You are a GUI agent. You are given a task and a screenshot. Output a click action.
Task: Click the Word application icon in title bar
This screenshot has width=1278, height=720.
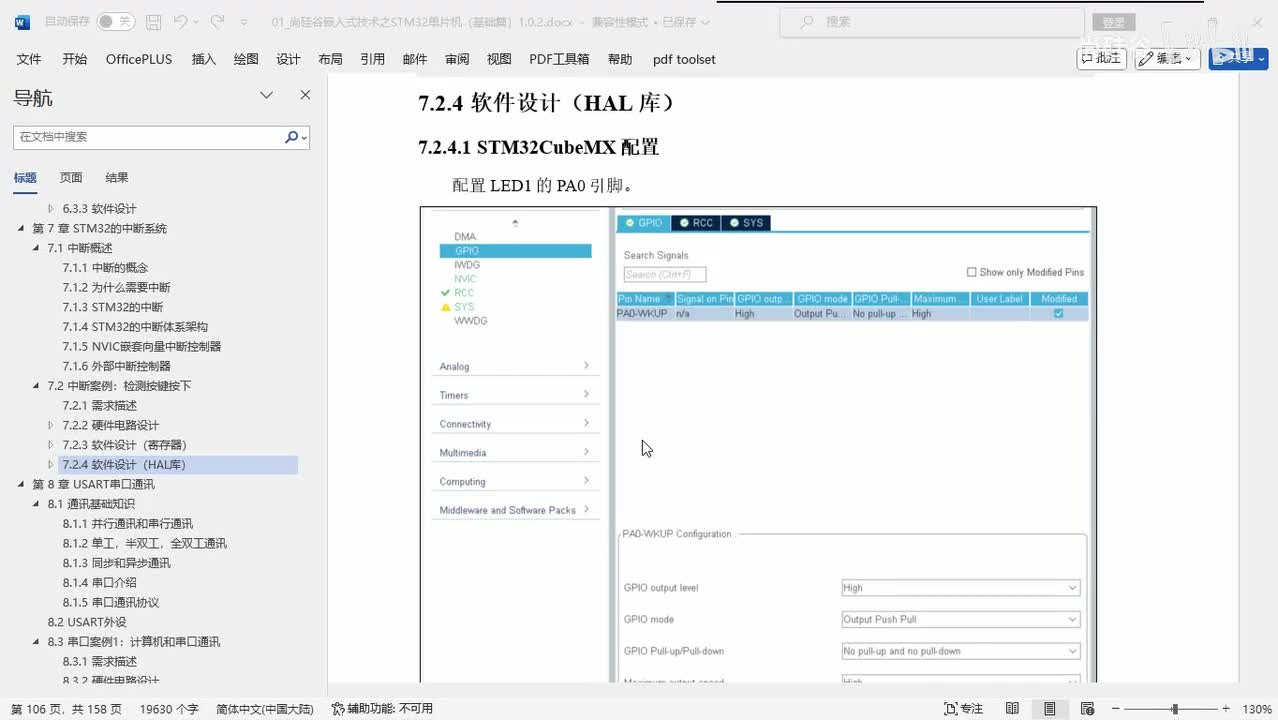pyautogui.click(x=22, y=21)
